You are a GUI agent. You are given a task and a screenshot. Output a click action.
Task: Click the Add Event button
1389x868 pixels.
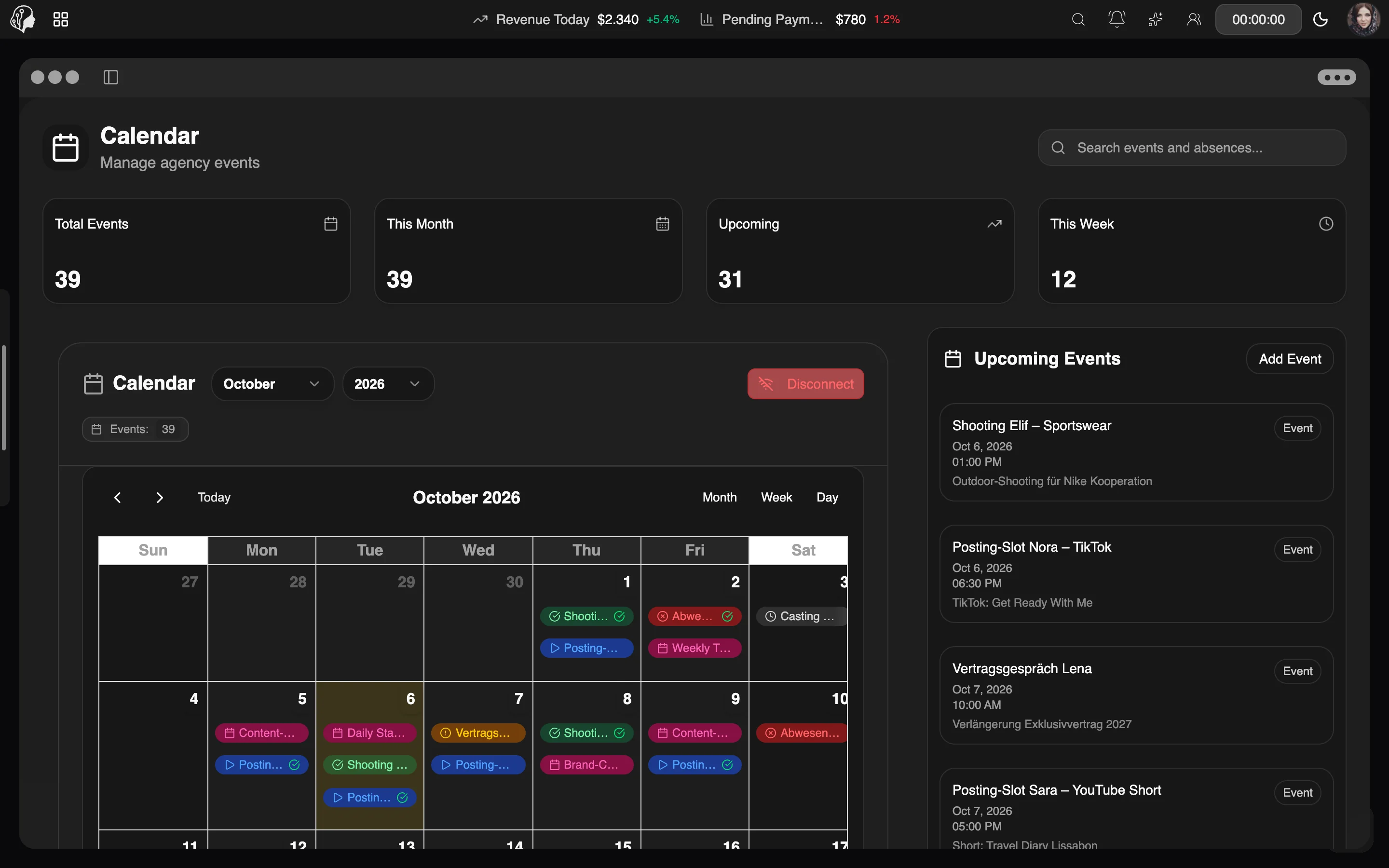coord(1290,359)
